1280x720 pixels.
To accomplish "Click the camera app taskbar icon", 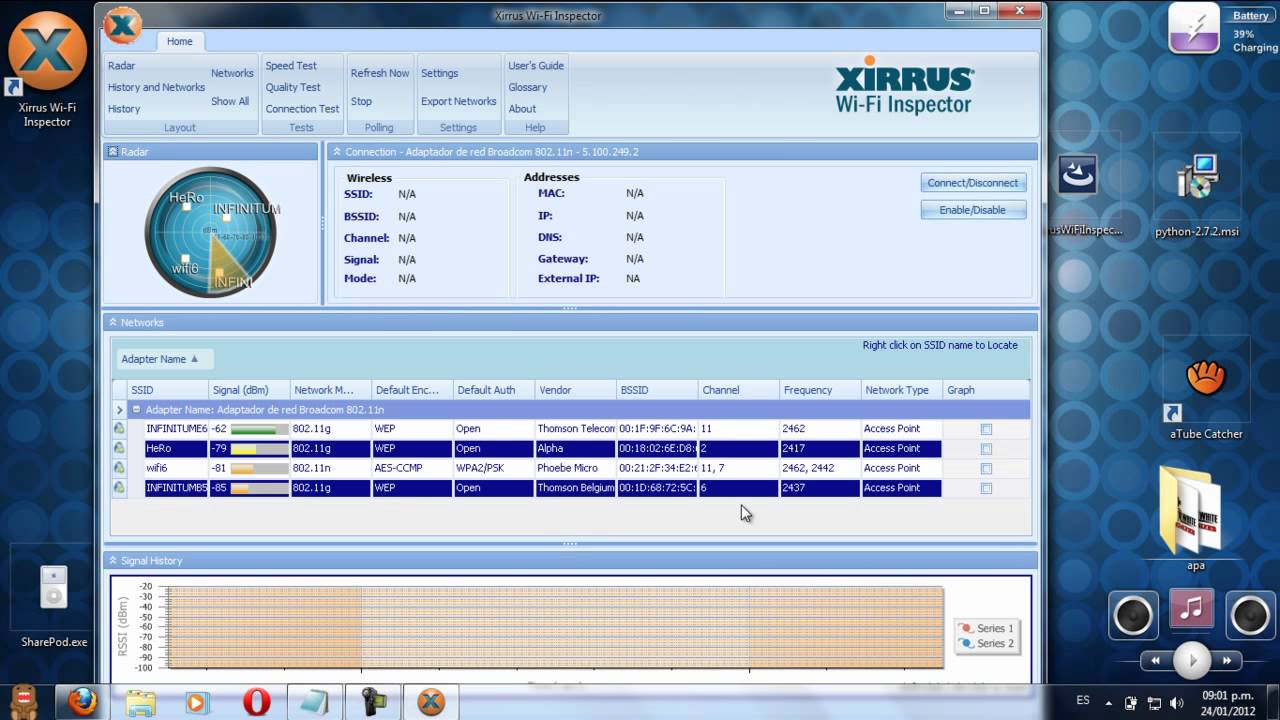I will pyautogui.click(x=373, y=702).
